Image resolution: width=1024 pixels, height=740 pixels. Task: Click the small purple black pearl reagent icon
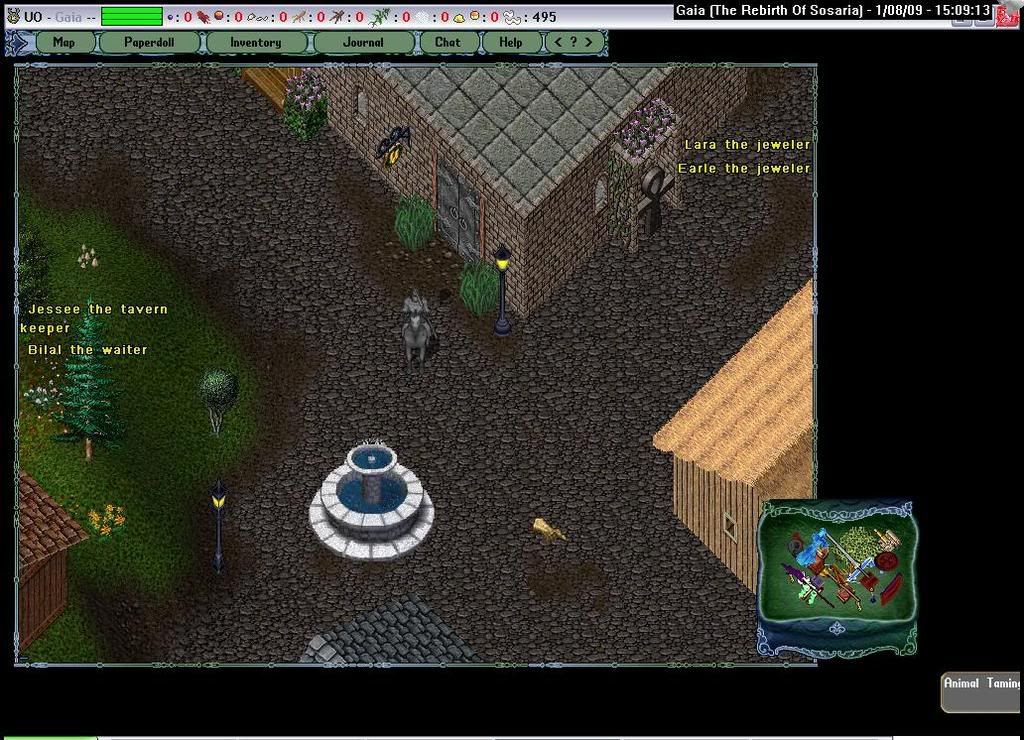coord(170,17)
